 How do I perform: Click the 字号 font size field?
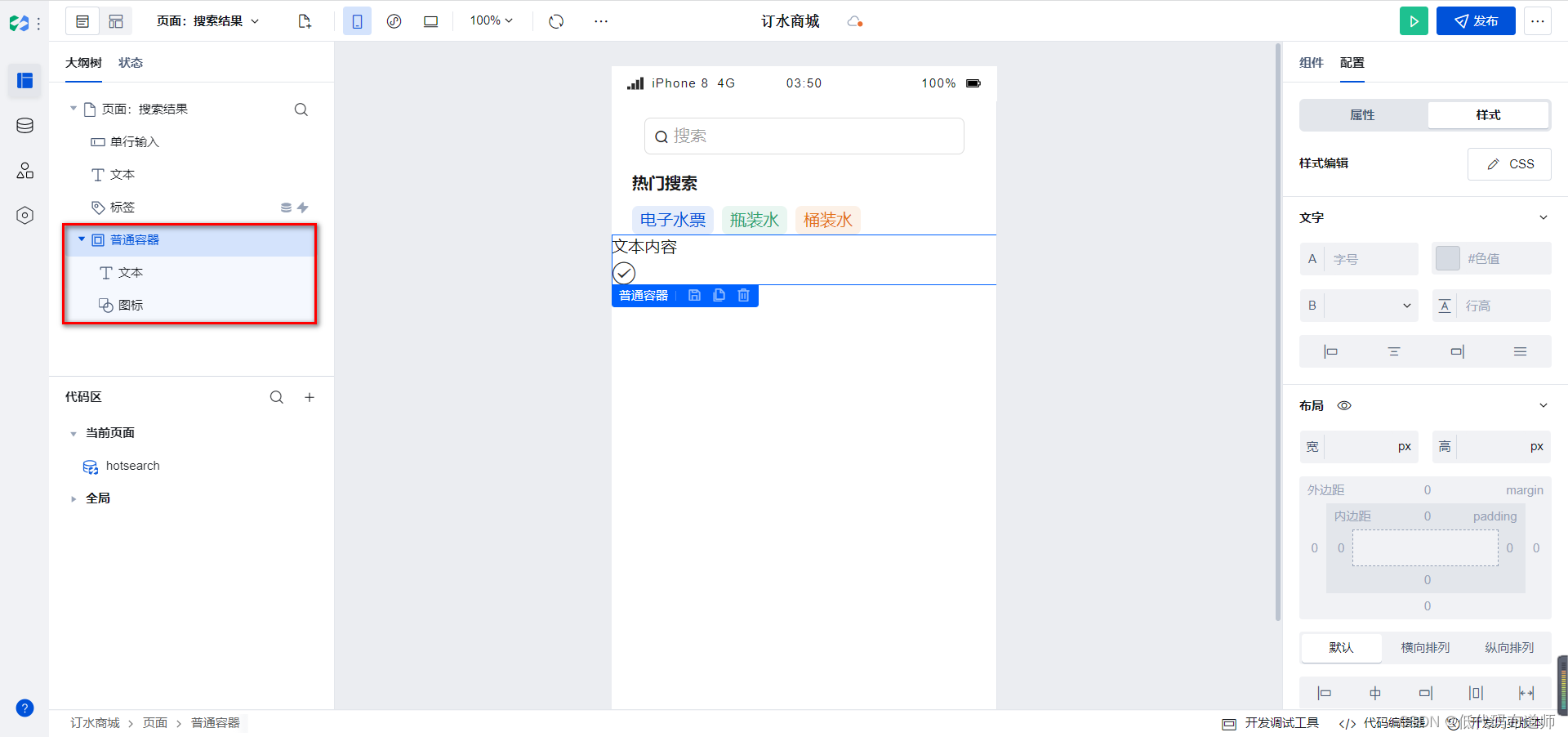pyautogui.click(x=1370, y=259)
